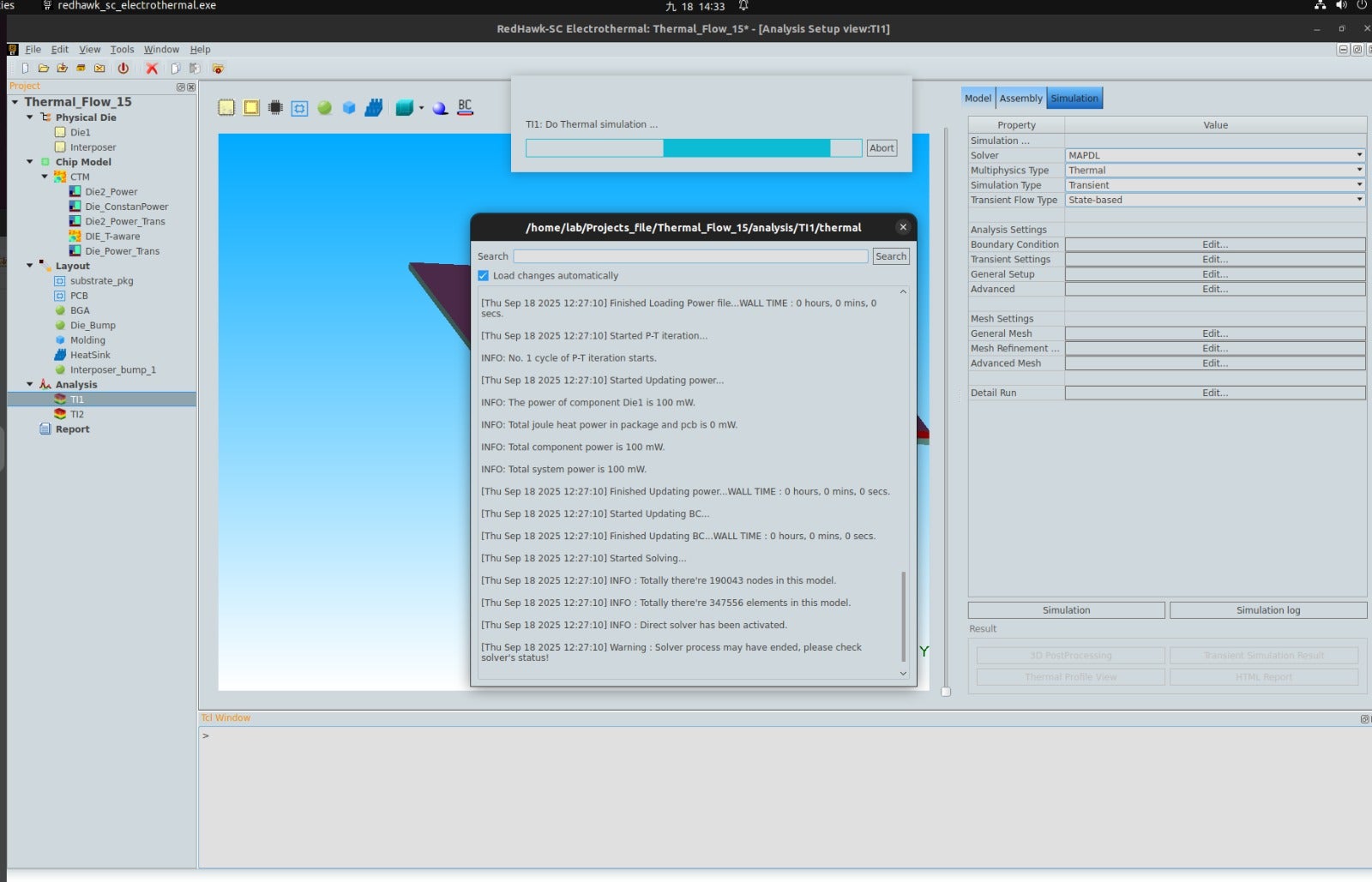Click the network icon in system tray
Screen dimensions: 1372x882
(x=1320, y=5)
